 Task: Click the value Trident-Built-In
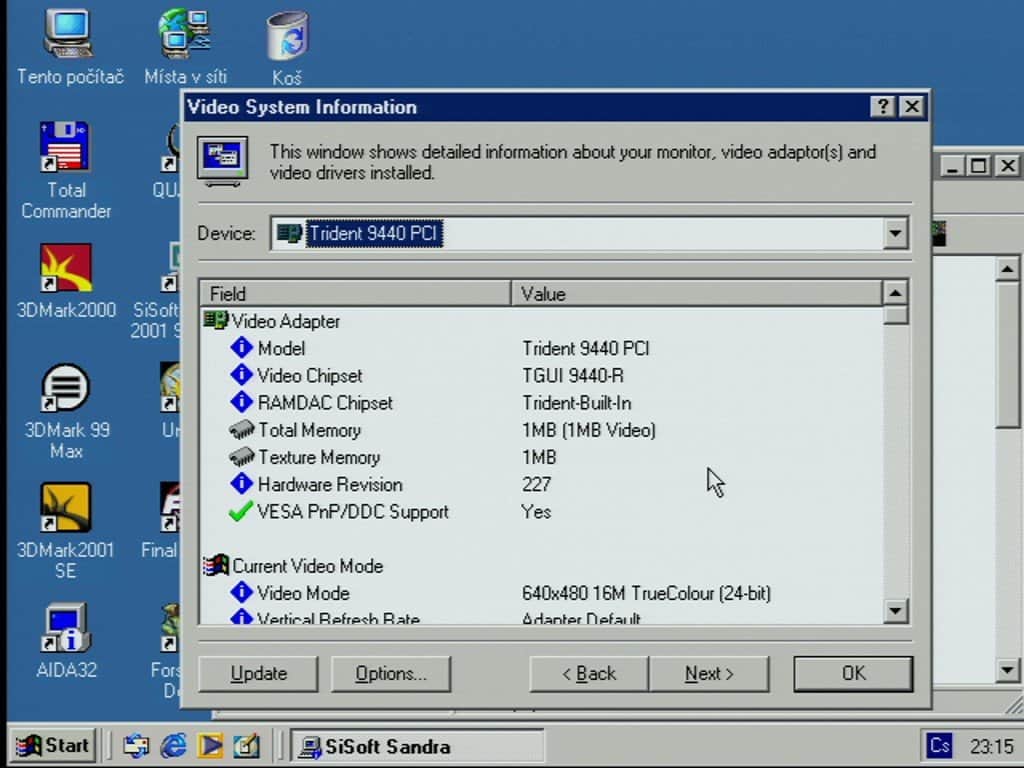pos(577,403)
